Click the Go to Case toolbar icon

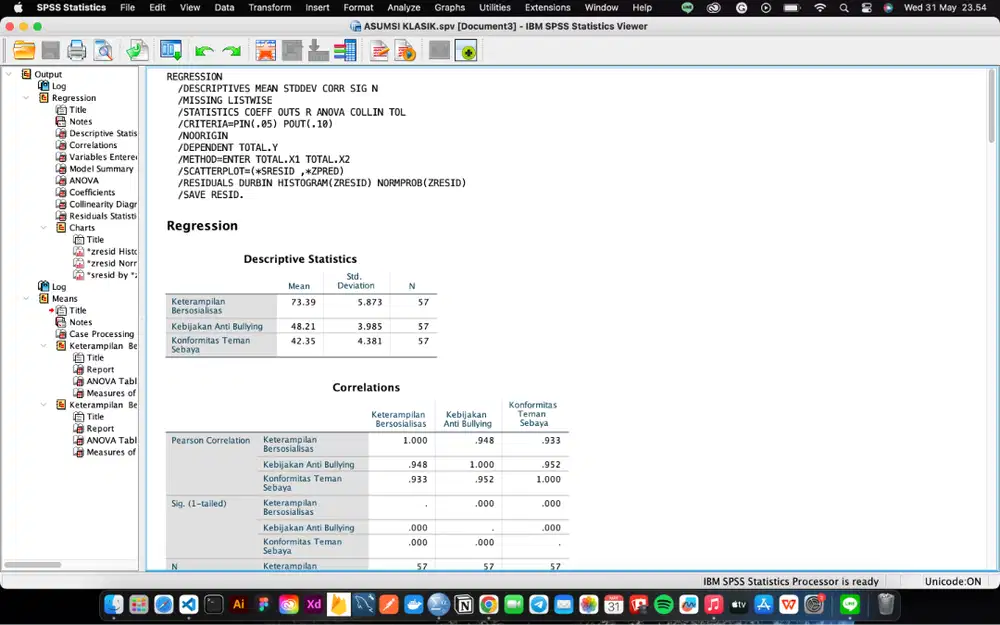(292, 50)
